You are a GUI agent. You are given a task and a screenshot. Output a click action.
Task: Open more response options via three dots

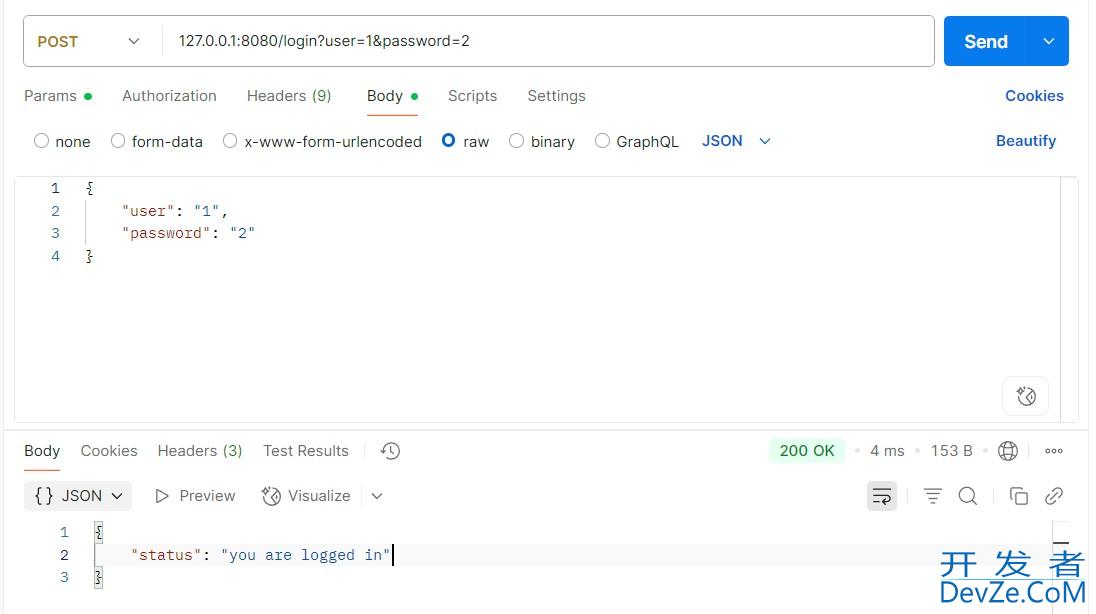(x=1053, y=450)
